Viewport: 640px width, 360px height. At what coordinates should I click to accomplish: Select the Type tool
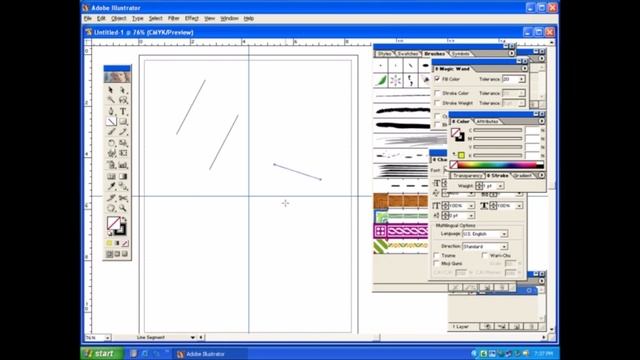[123, 111]
